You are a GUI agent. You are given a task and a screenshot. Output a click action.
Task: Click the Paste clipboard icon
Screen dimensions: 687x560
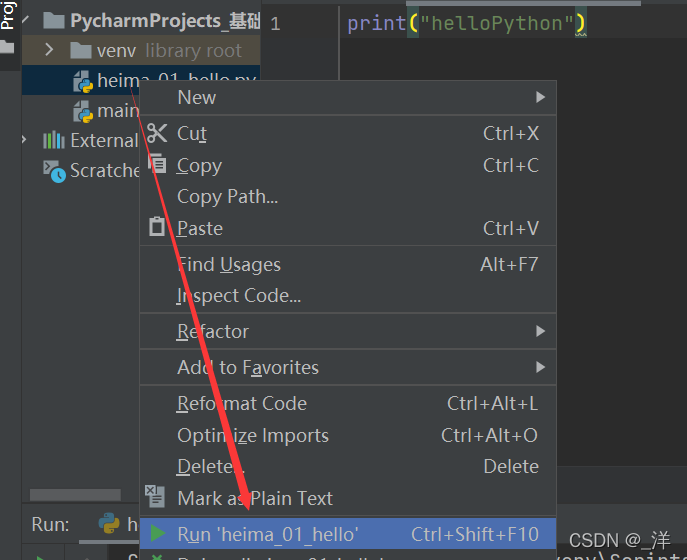click(157, 227)
